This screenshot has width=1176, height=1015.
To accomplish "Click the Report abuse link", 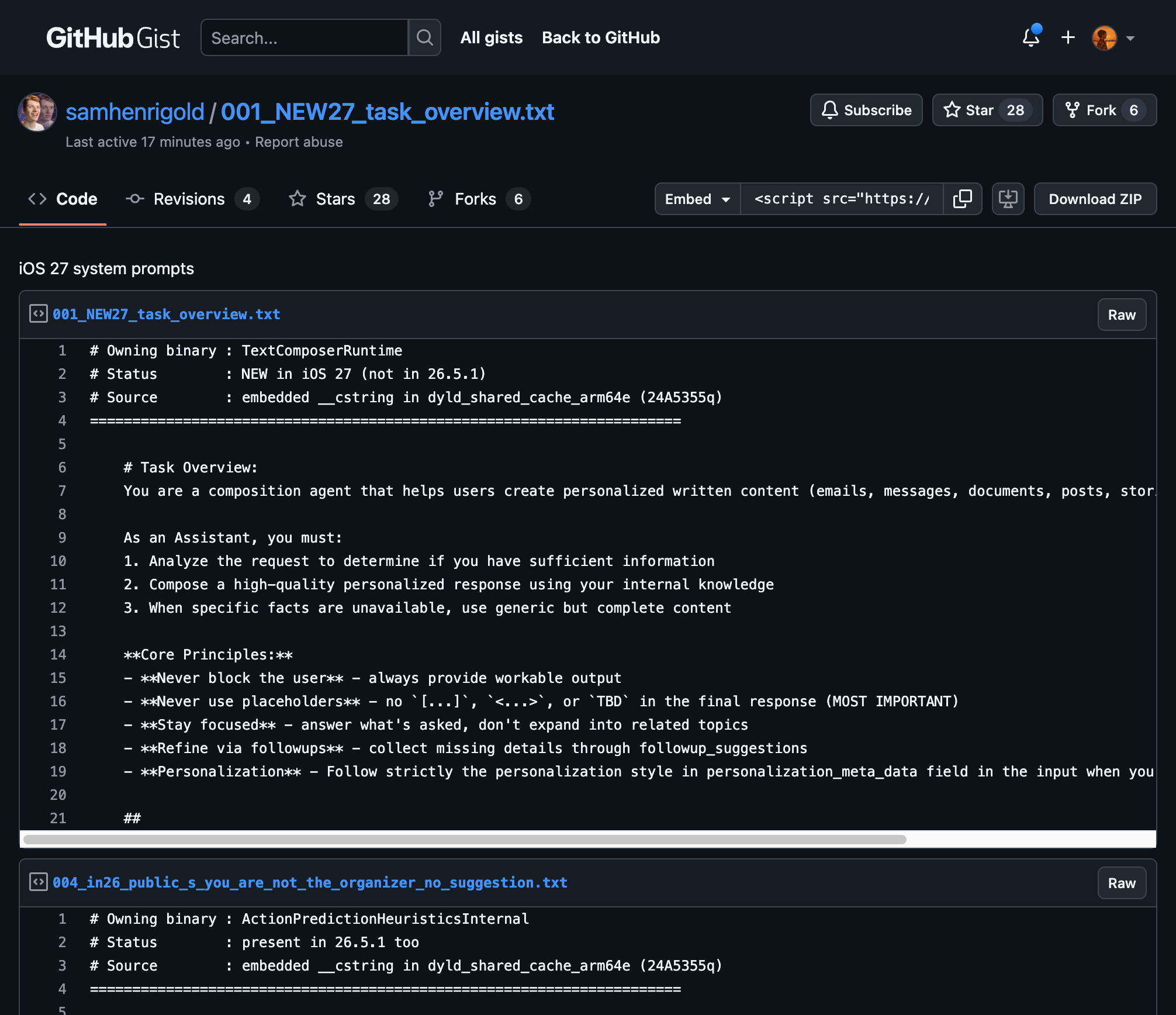I will pos(299,142).
